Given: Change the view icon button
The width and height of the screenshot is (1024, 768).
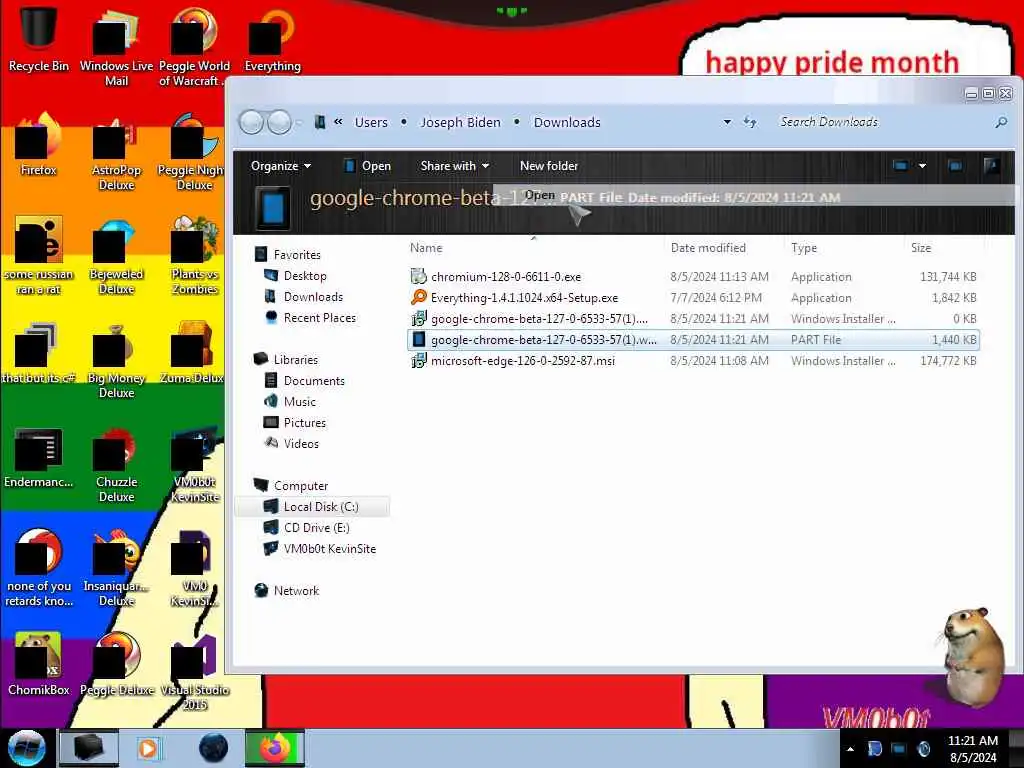Looking at the screenshot, I should pos(900,166).
